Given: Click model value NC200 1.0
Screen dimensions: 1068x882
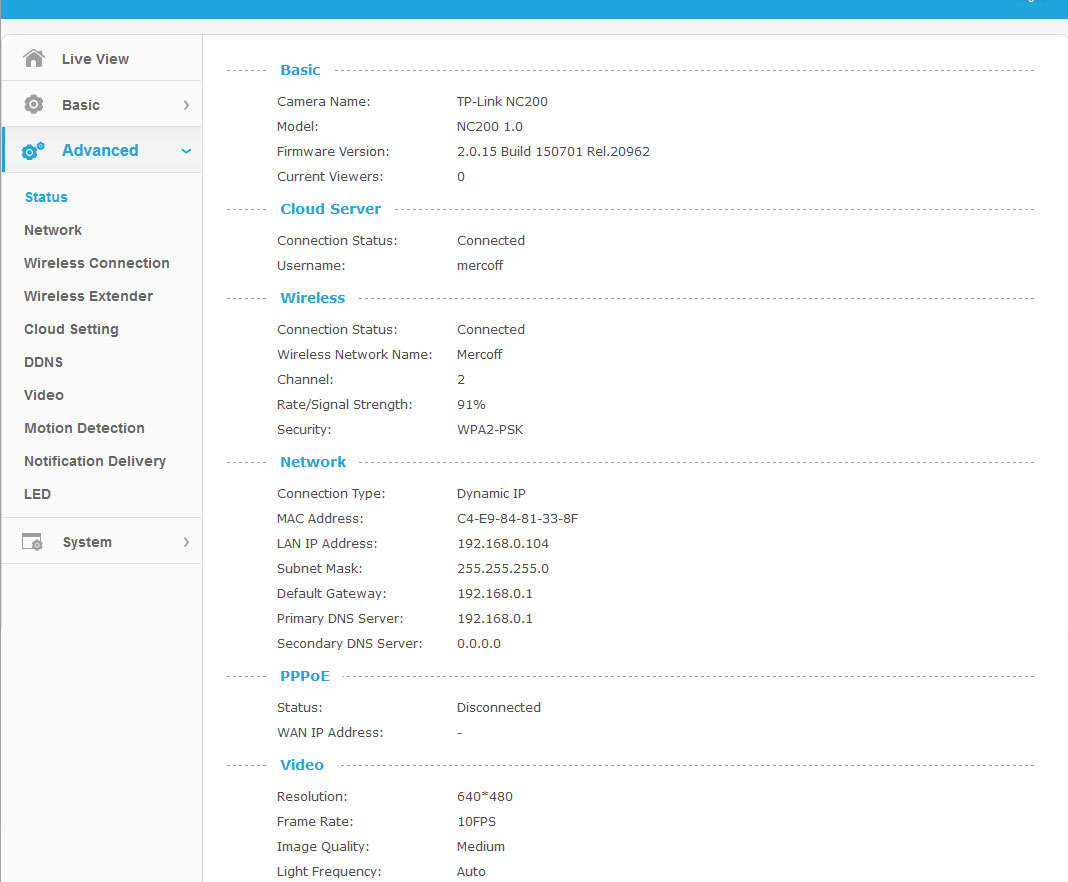Looking at the screenshot, I should (490, 127).
